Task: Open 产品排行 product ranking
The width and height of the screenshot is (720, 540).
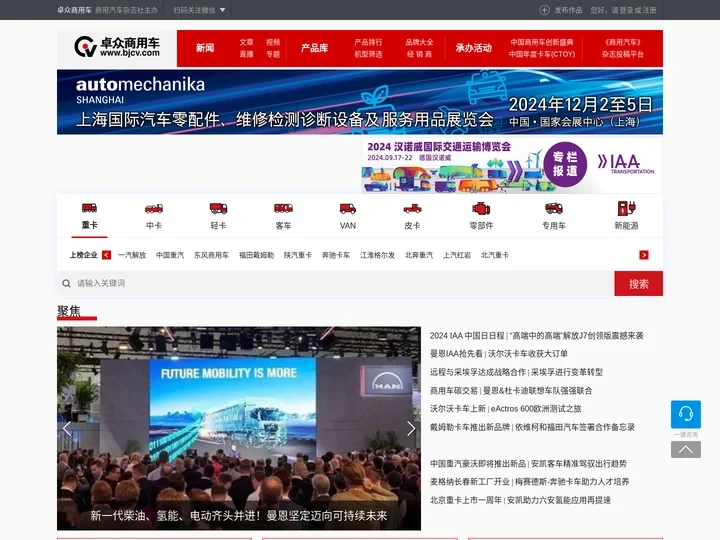Action: pyautogui.click(x=368, y=42)
